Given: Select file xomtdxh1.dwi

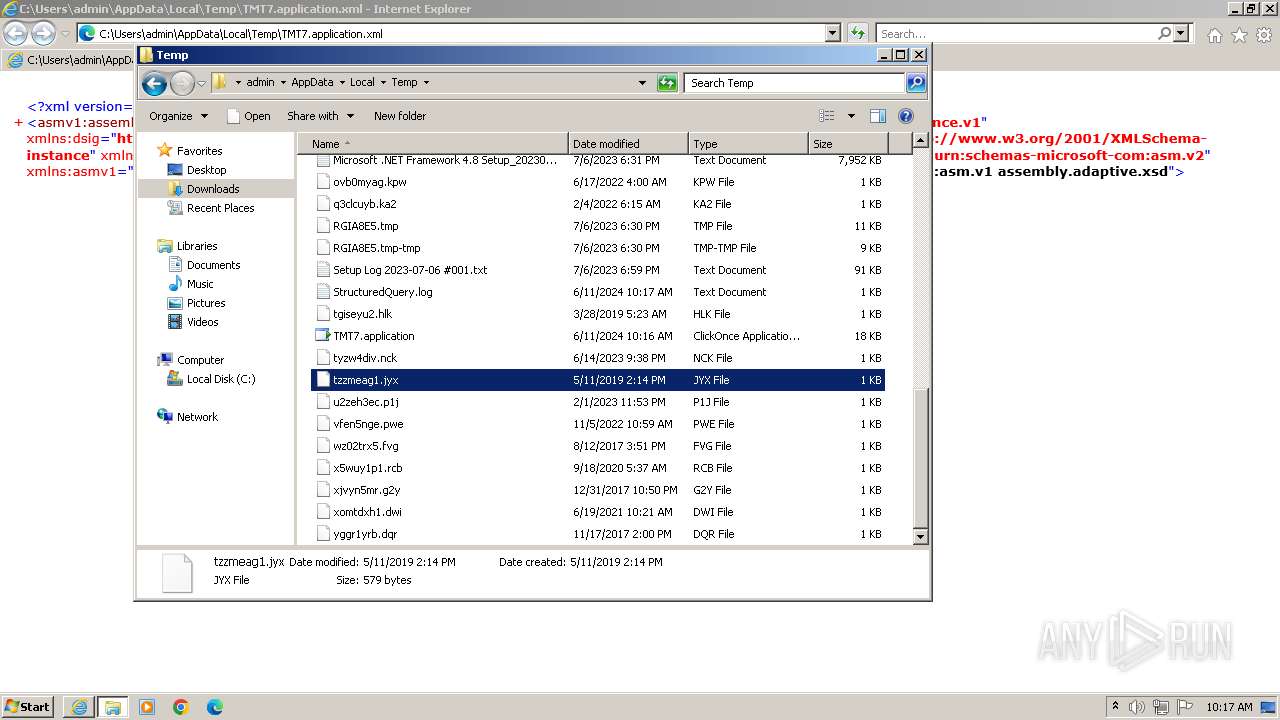Looking at the screenshot, I should click(367, 512).
